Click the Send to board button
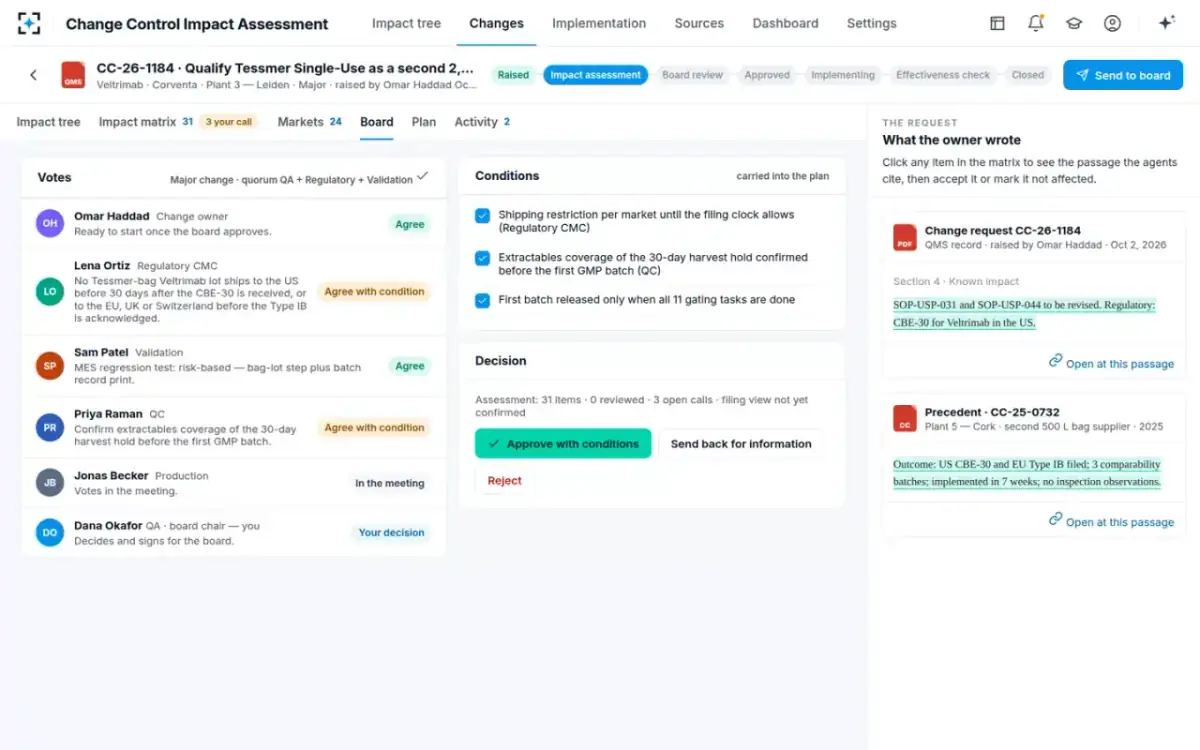 click(x=1123, y=75)
